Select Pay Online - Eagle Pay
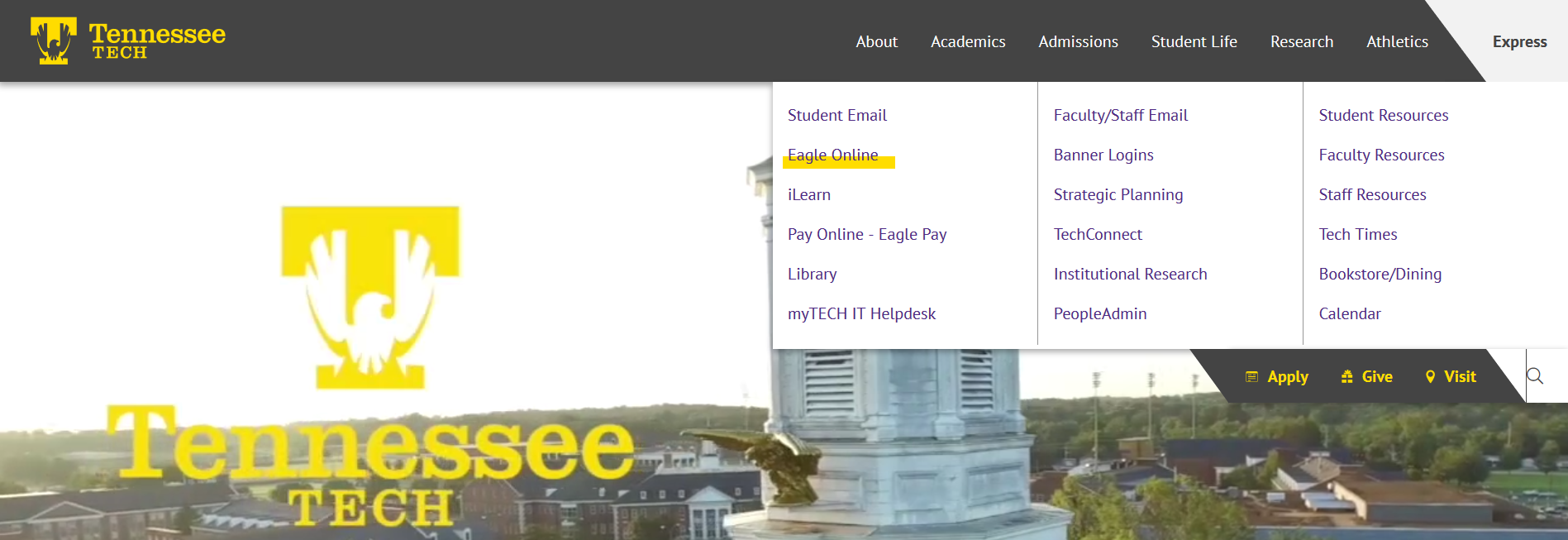Screen dimensions: 1568x540 click(x=866, y=235)
